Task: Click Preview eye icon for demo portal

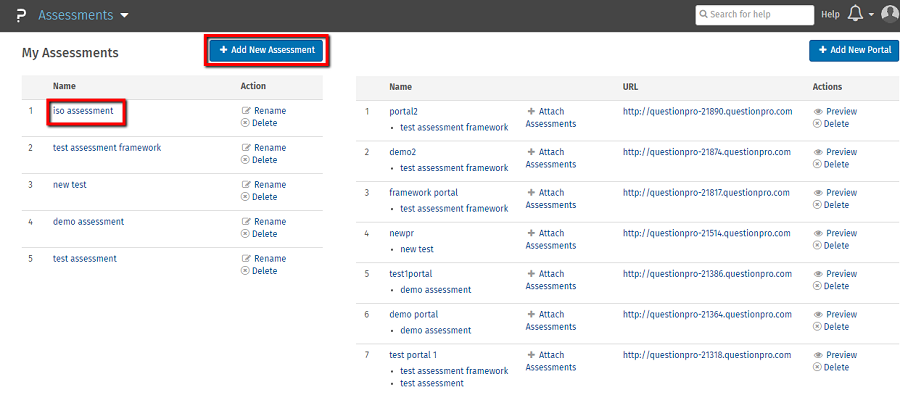Action: (x=818, y=315)
